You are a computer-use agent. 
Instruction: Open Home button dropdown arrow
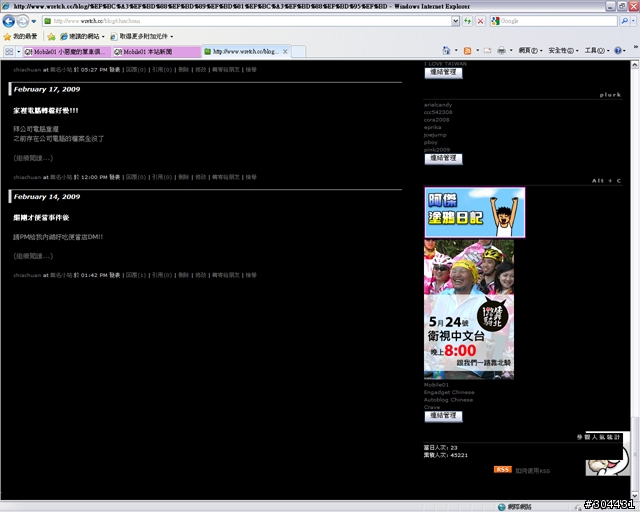point(456,50)
